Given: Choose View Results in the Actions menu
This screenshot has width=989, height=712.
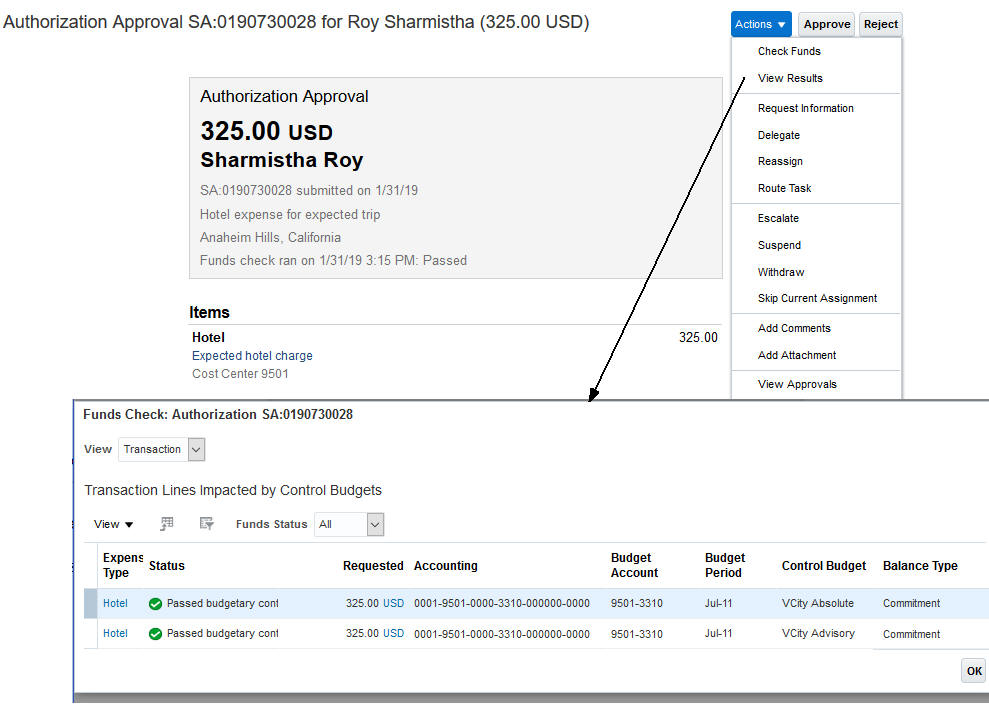Looking at the screenshot, I should (x=790, y=78).
